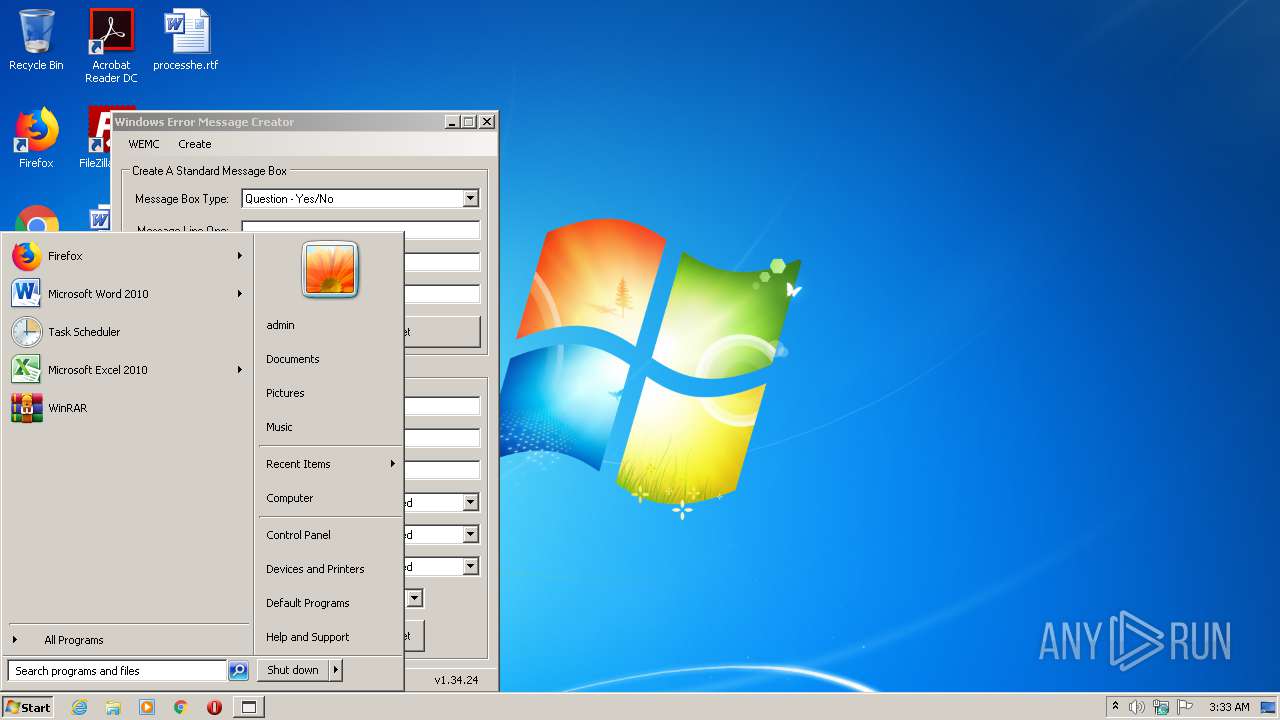Open the network tray icon
The height and width of the screenshot is (720, 1280).
1161,707
